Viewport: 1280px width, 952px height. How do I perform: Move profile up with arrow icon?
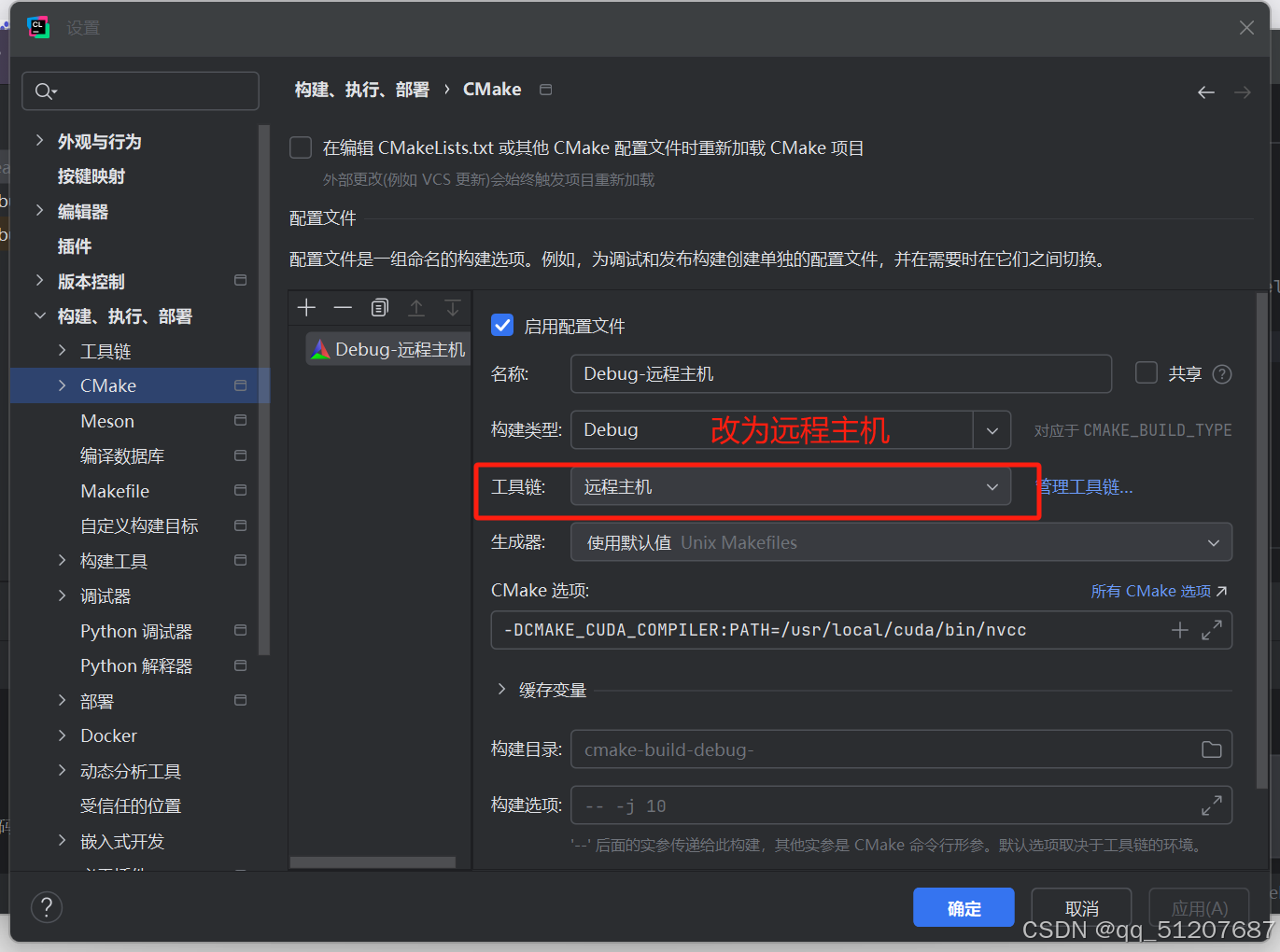(x=416, y=308)
